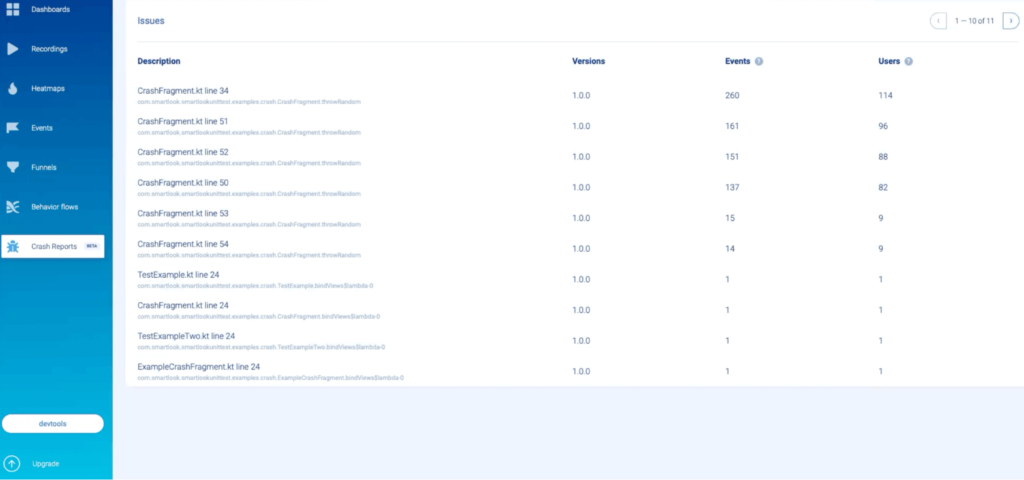Go to next page of issues
The width and height of the screenshot is (1024, 480).
(1010, 21)
